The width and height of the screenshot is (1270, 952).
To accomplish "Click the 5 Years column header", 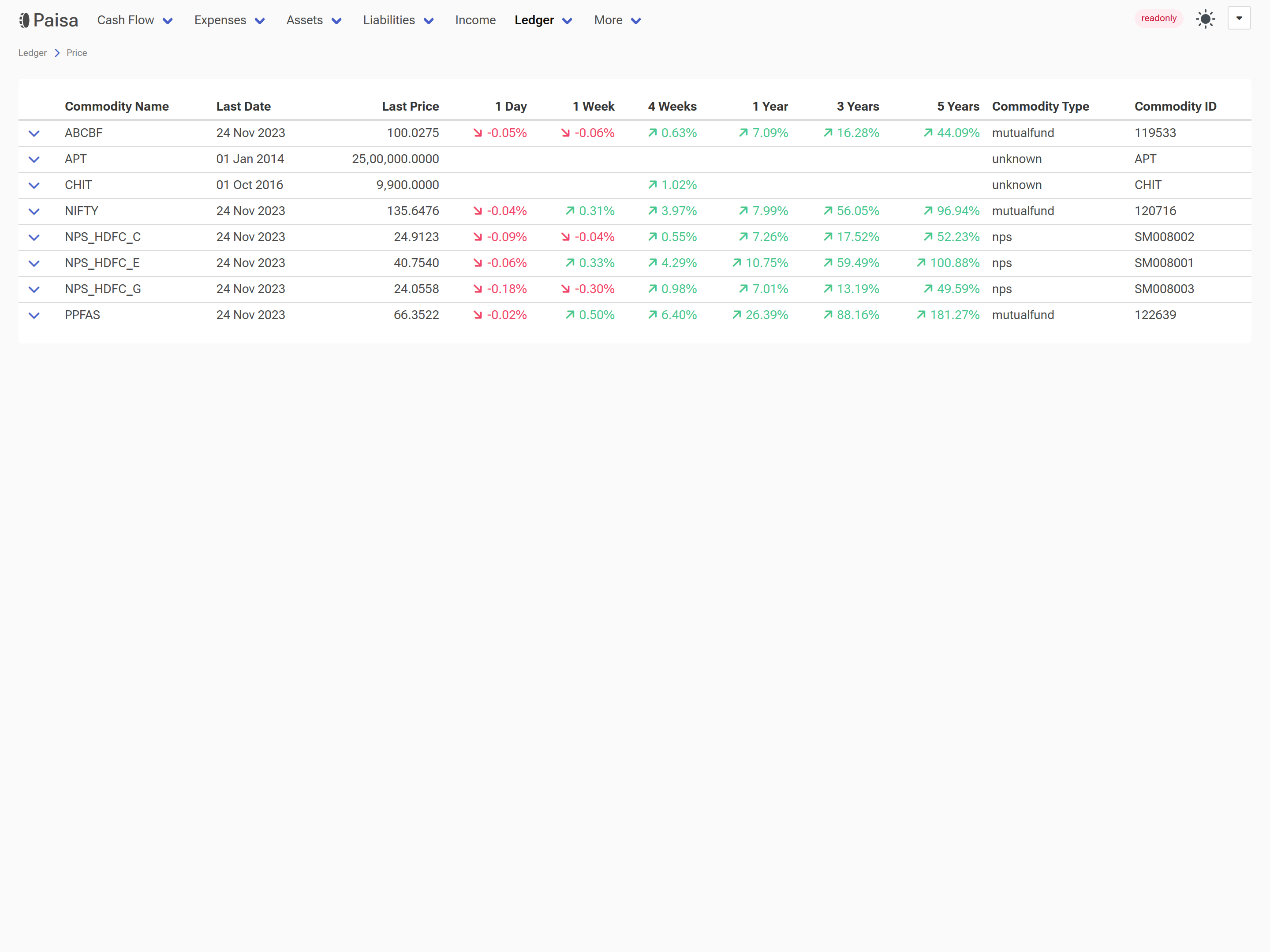I will click(958, 106).
